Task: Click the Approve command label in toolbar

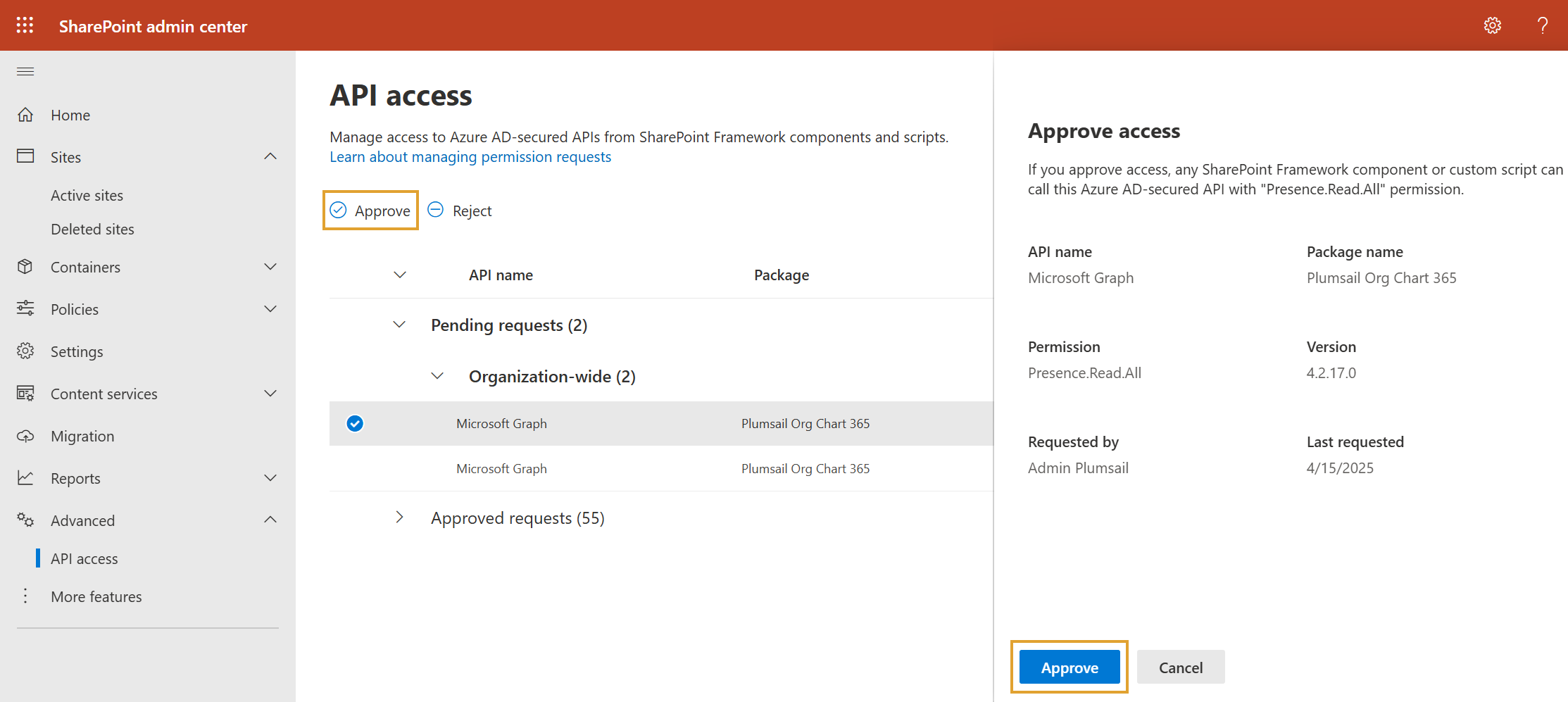Action: point(382,211)
